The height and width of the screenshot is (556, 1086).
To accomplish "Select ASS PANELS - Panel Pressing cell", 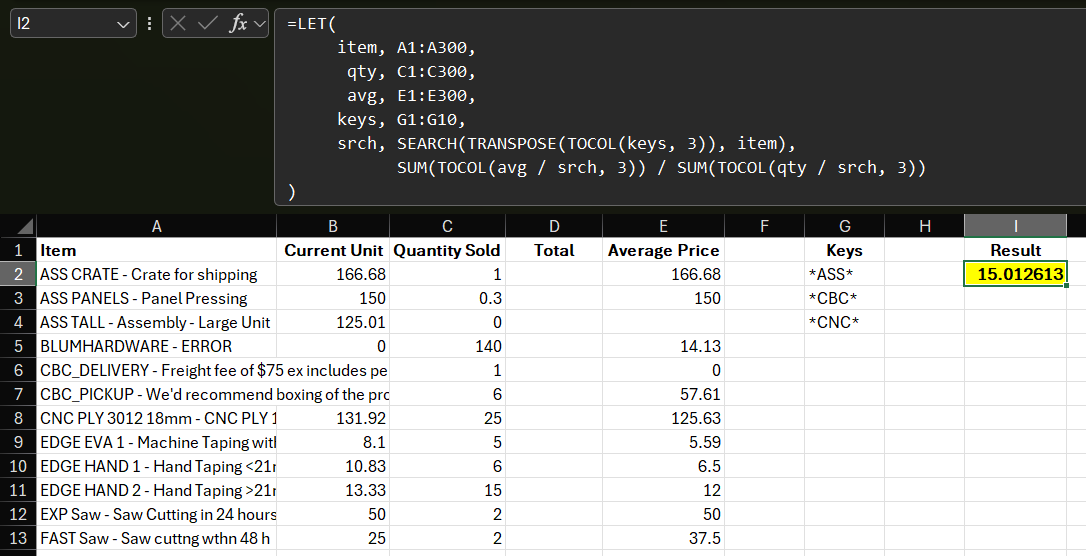I will [x=157, y=298].
